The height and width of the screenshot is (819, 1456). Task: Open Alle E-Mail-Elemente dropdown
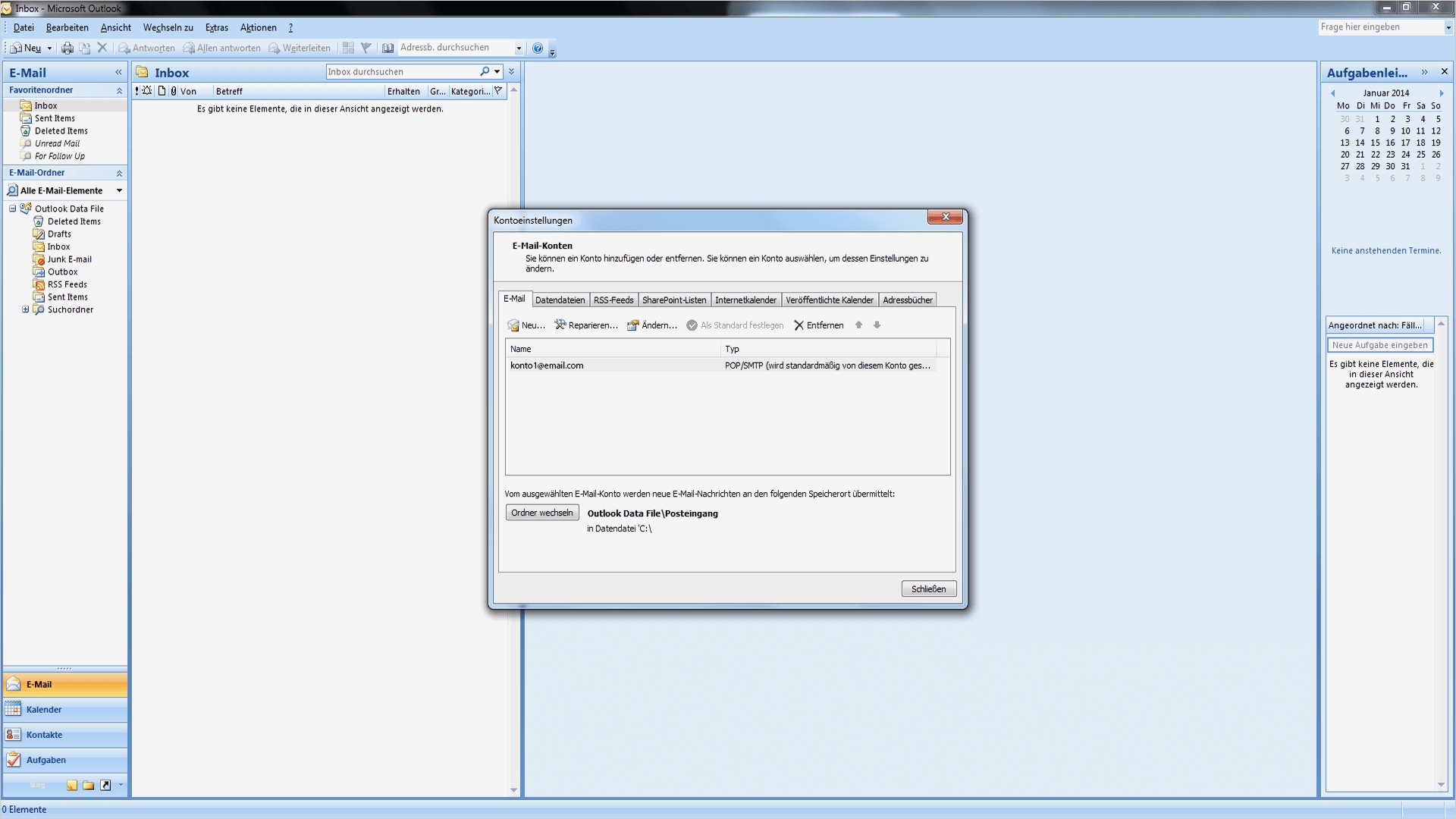[x=119, y=190]
